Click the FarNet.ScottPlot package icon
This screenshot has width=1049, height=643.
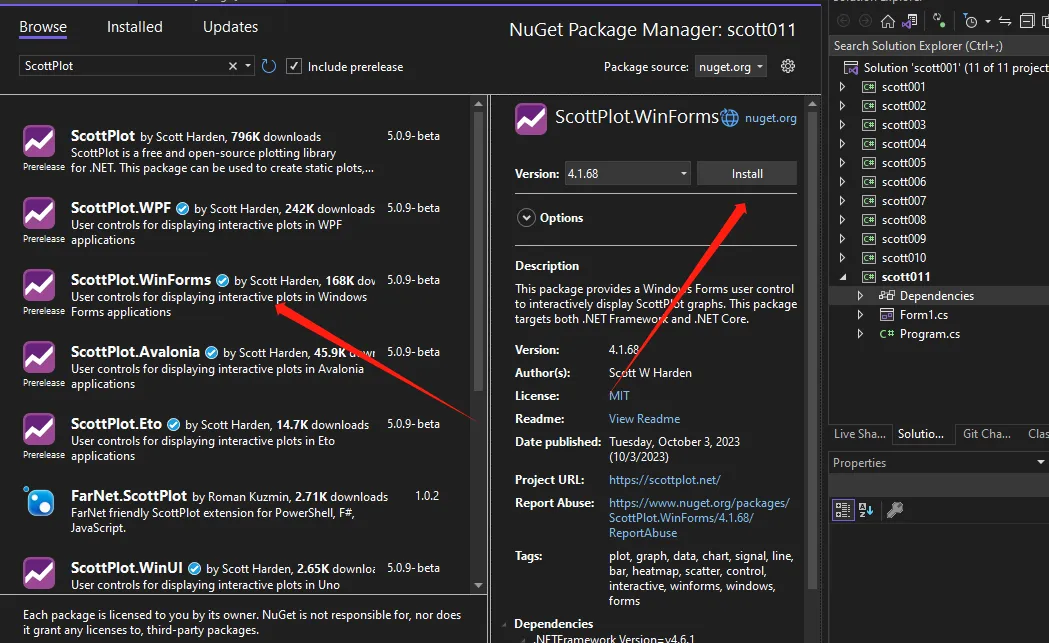(x=39, y=501)
